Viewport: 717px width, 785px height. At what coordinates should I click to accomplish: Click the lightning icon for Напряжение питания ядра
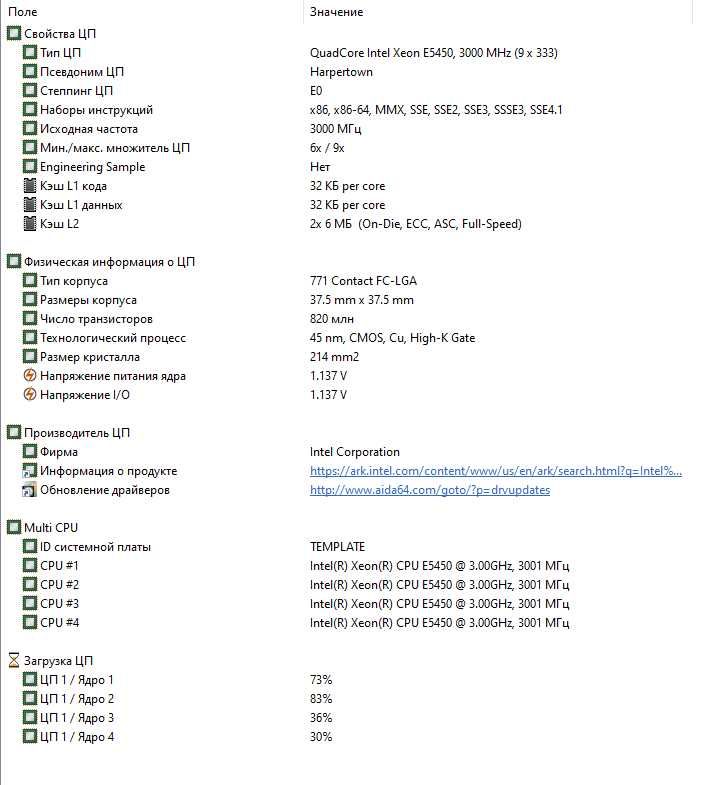pyautogui.click(x=30, y=375)
